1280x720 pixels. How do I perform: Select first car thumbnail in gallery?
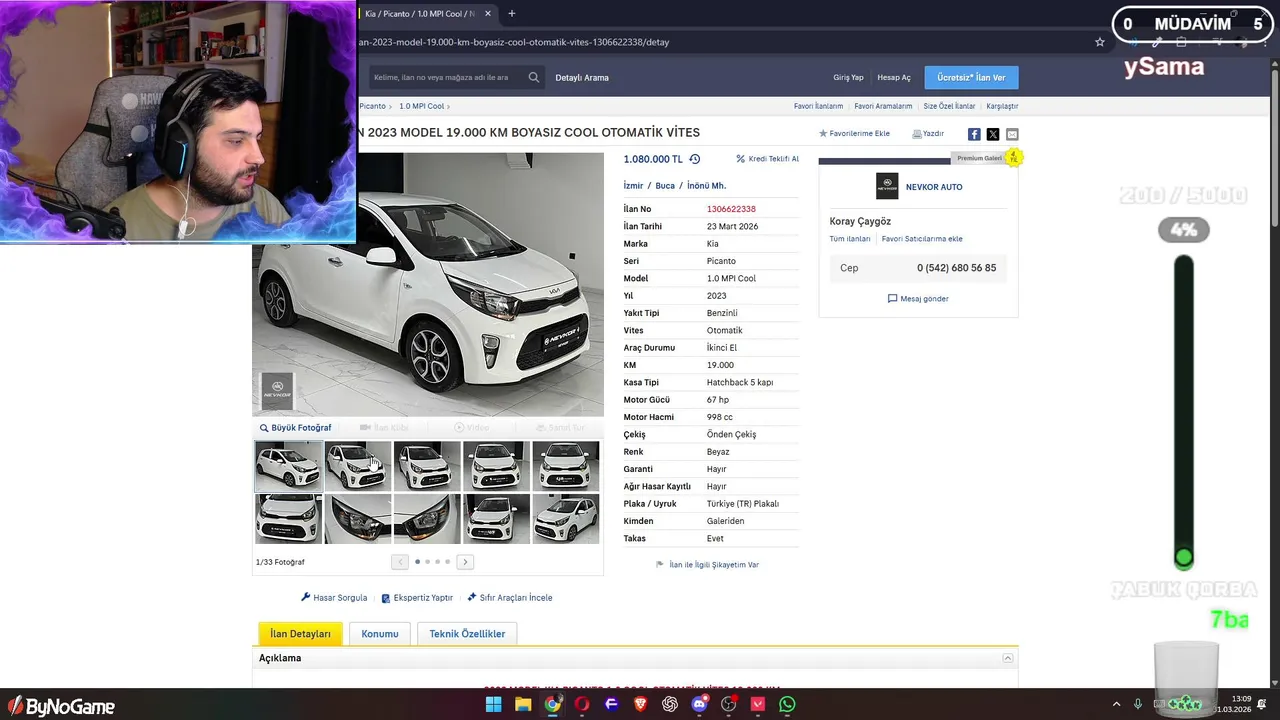pos(288,466)
